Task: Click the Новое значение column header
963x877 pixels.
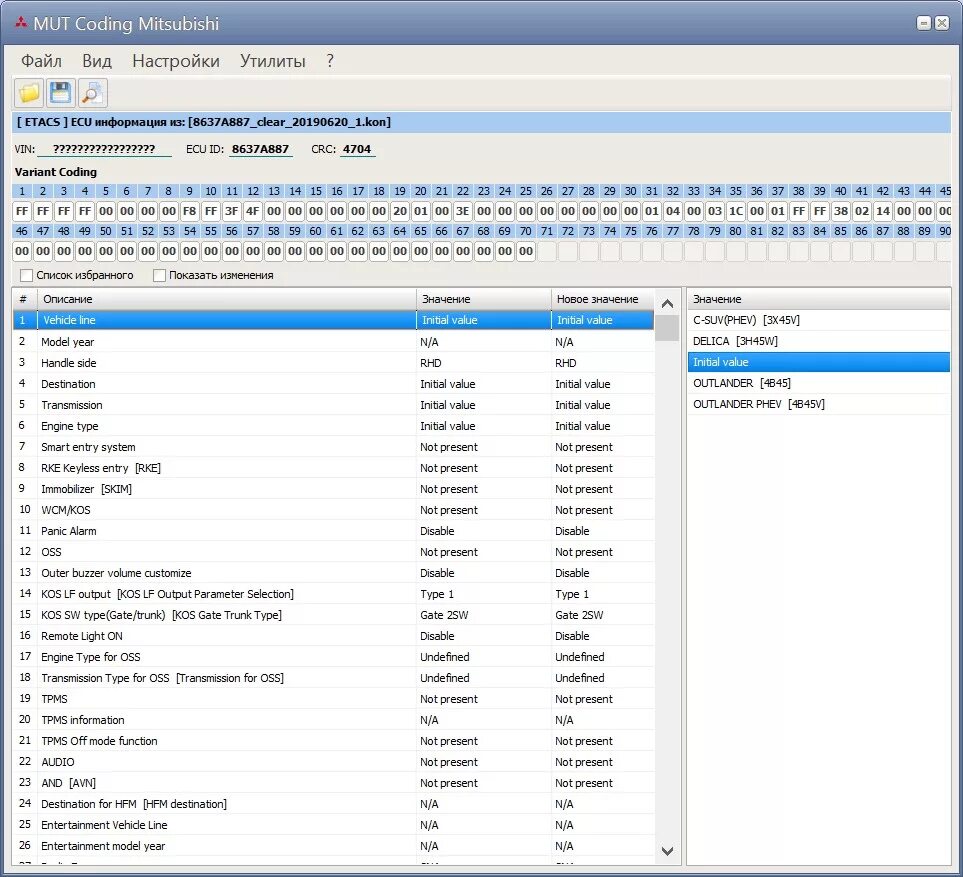Action: (602, 299)
